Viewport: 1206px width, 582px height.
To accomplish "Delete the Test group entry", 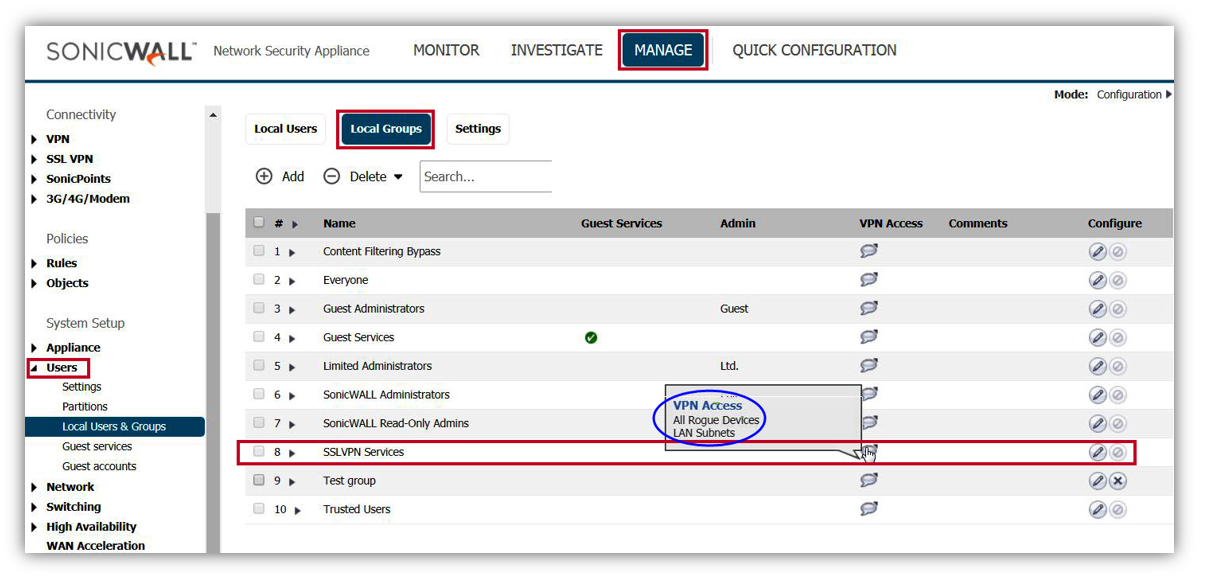I will tap(1118, 481).
